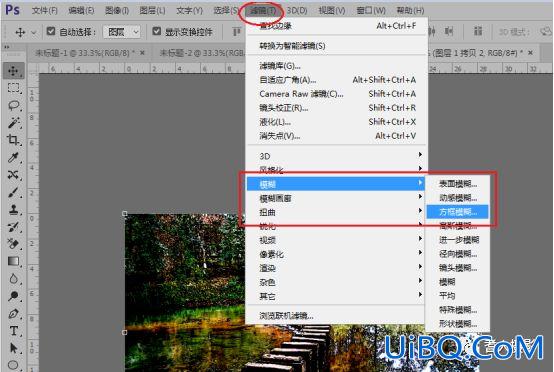Expand the 其它 submenu
554x372 pixels.
(x=336, y=296)
